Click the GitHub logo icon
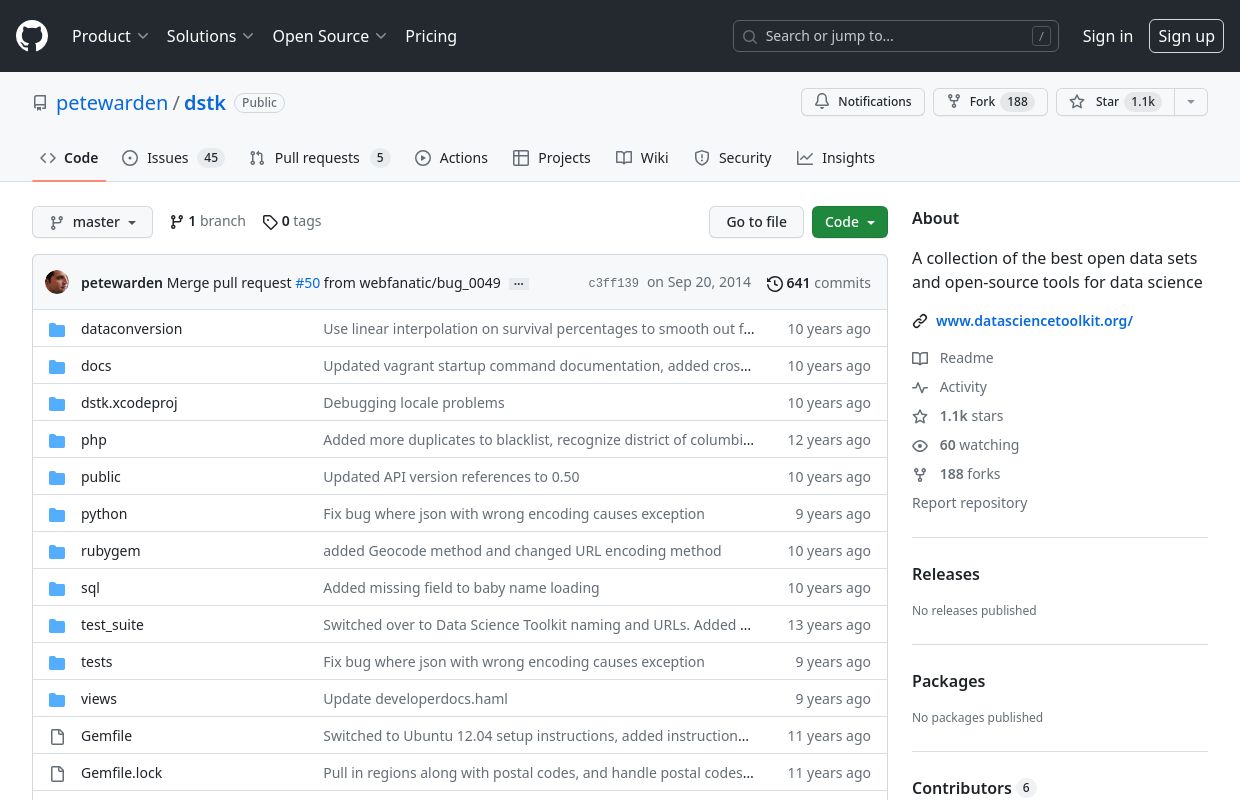Viewport: 1240px width, 800px height. (32, 36)
